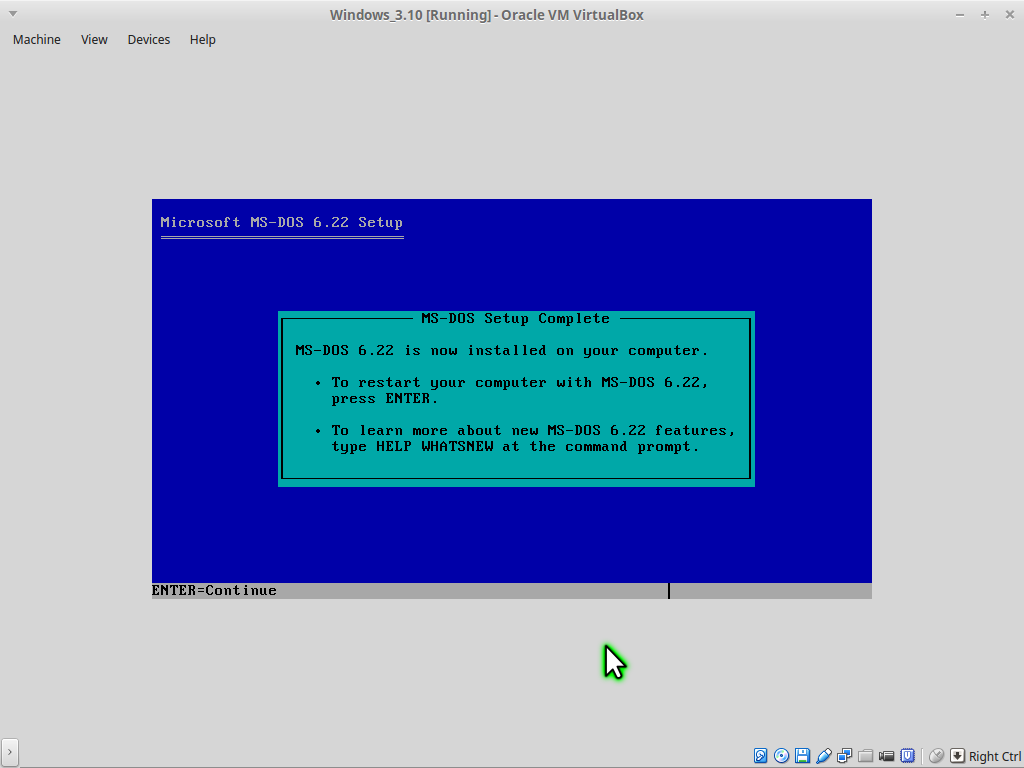Open the window menu arrow in title bar

click(x=12, y=14)
